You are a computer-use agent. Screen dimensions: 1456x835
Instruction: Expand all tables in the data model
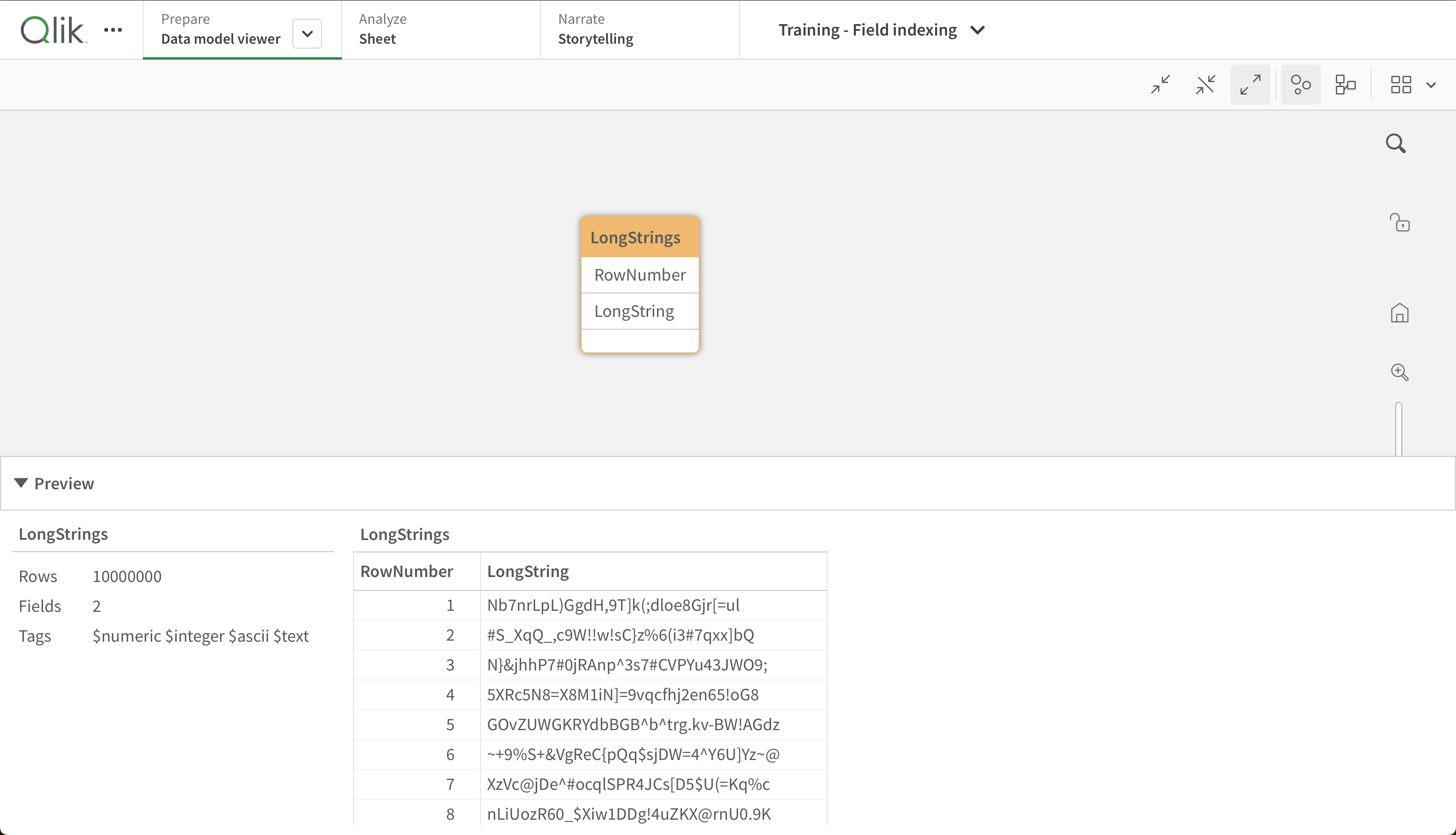tap(1250, 84)
